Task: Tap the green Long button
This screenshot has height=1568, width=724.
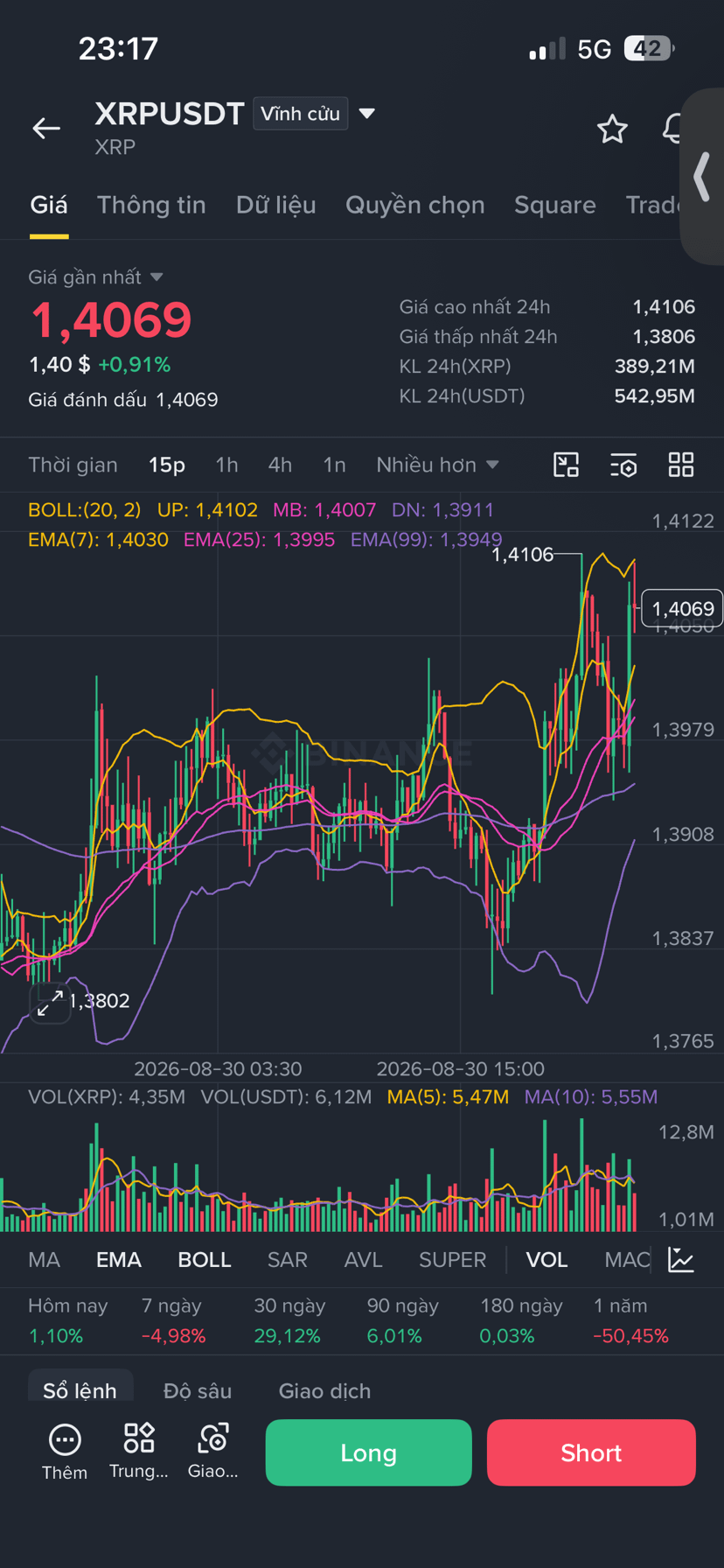Action: point(368,1452)
